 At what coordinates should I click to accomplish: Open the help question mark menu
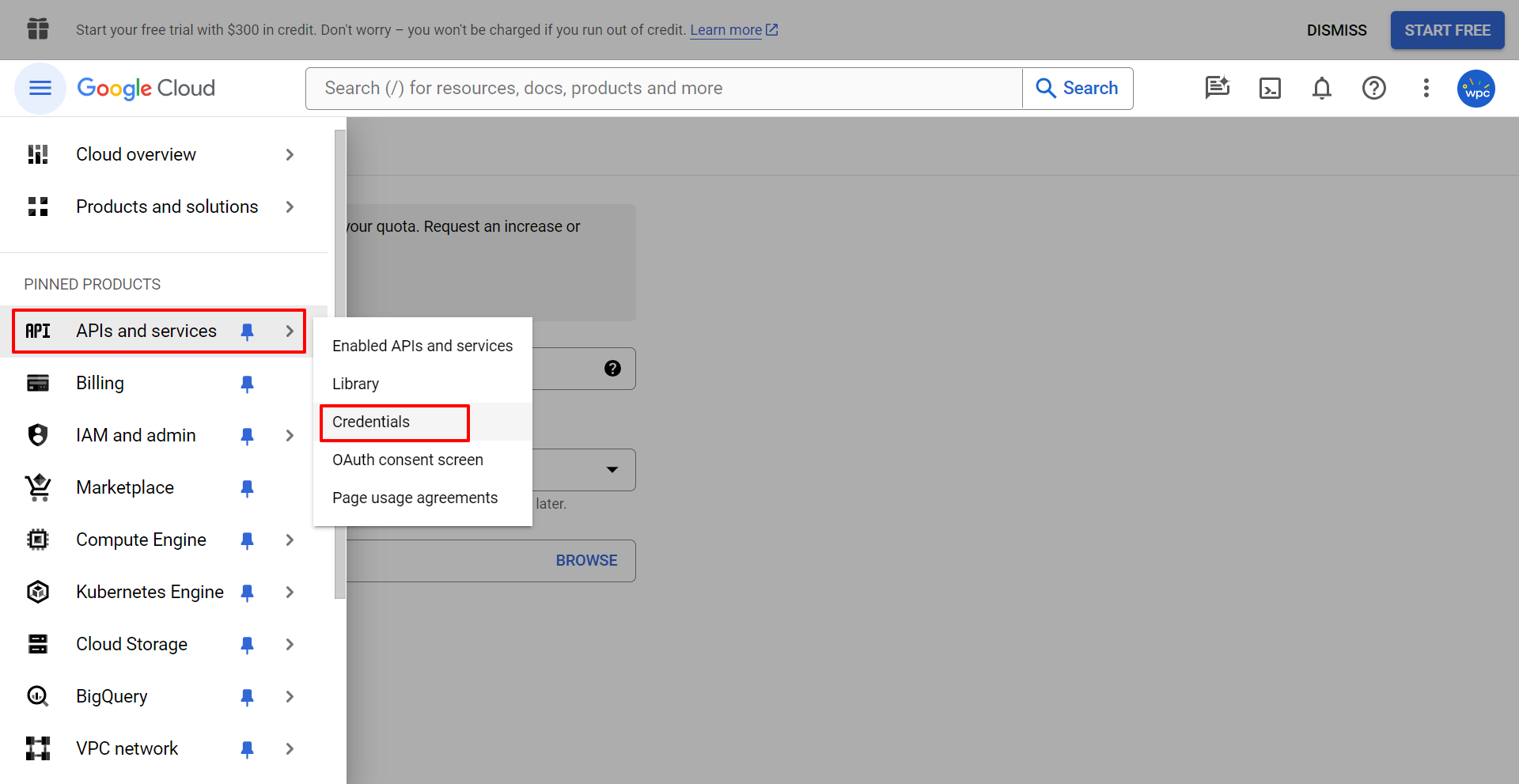pyautogui.click(x=1374, y=88)
